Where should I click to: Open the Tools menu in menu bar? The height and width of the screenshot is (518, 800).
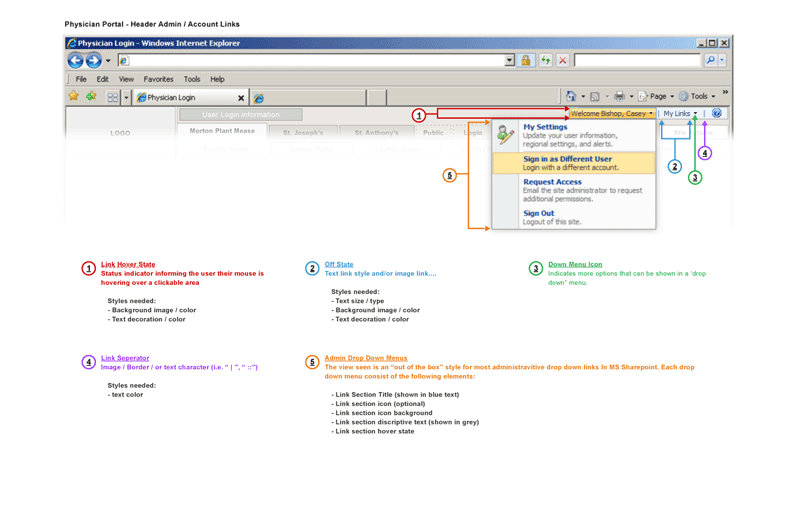point(192,79)
